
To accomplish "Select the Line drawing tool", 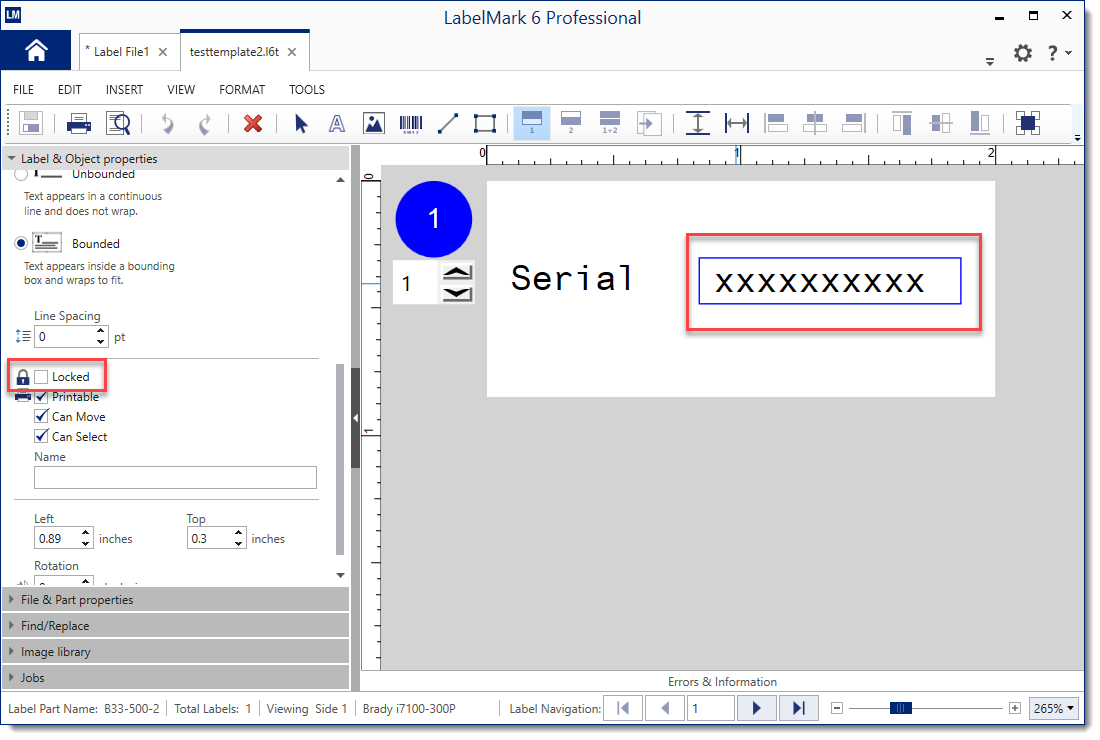I will pos(448,124).
